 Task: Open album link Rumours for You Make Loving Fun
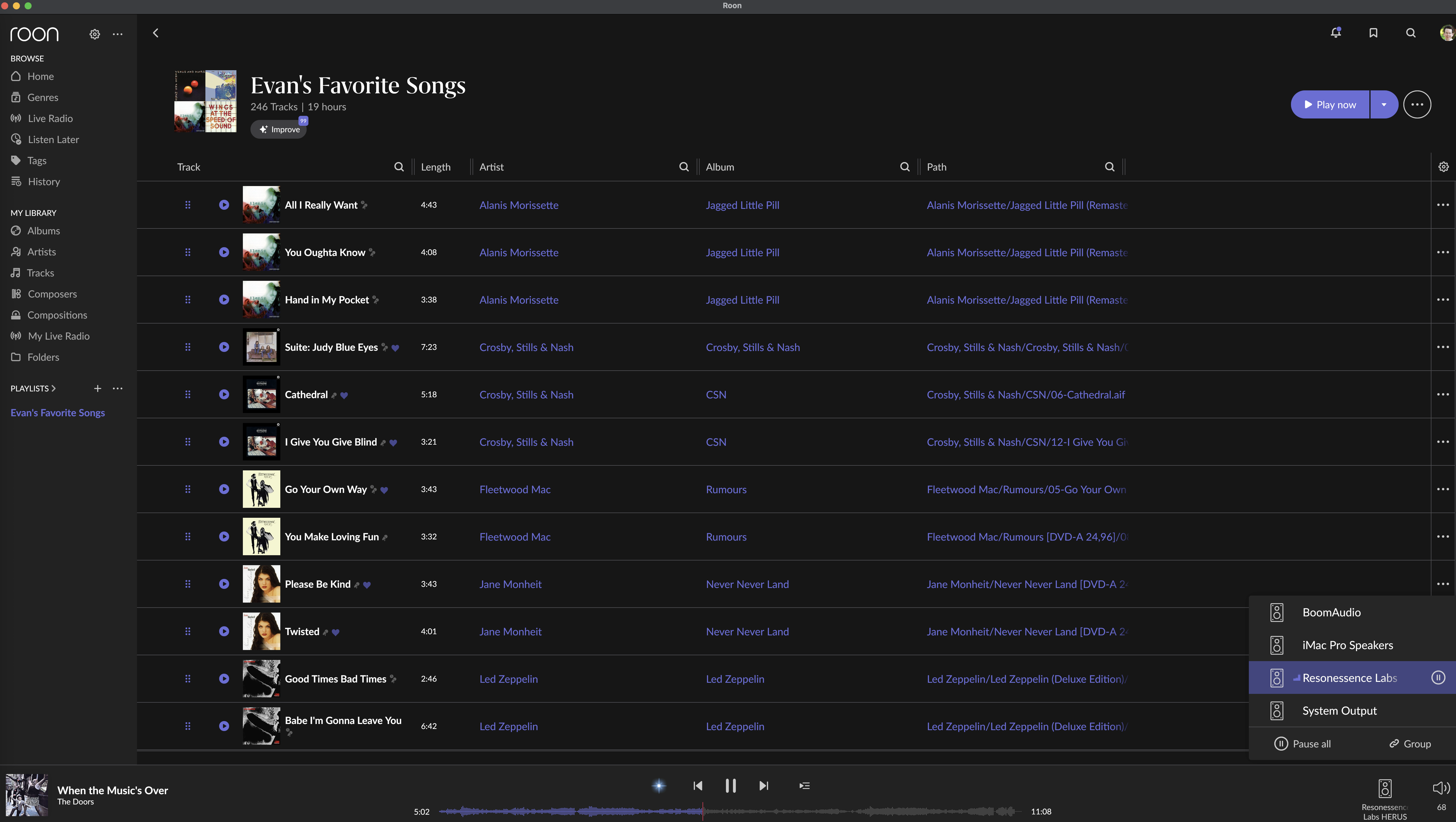click(x=726, y=537)
